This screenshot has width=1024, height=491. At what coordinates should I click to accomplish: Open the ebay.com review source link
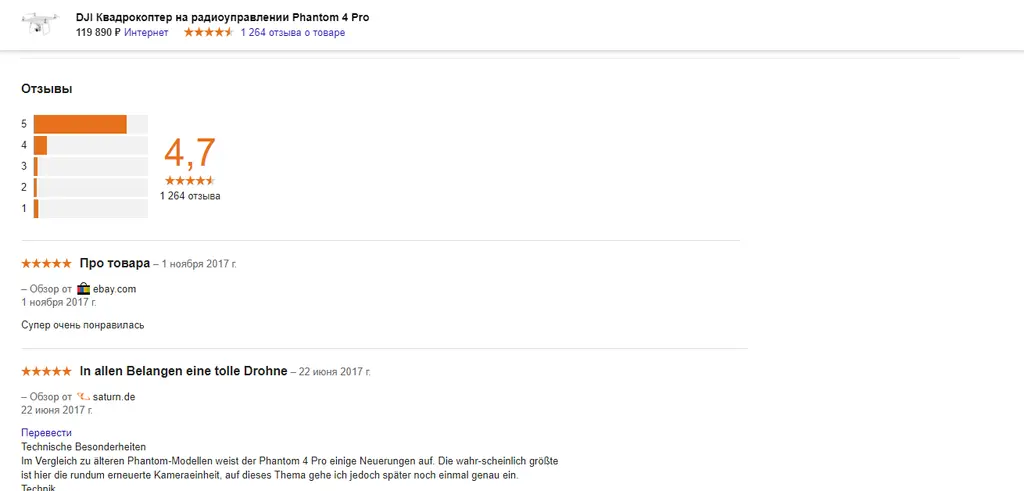click(115, 289)
